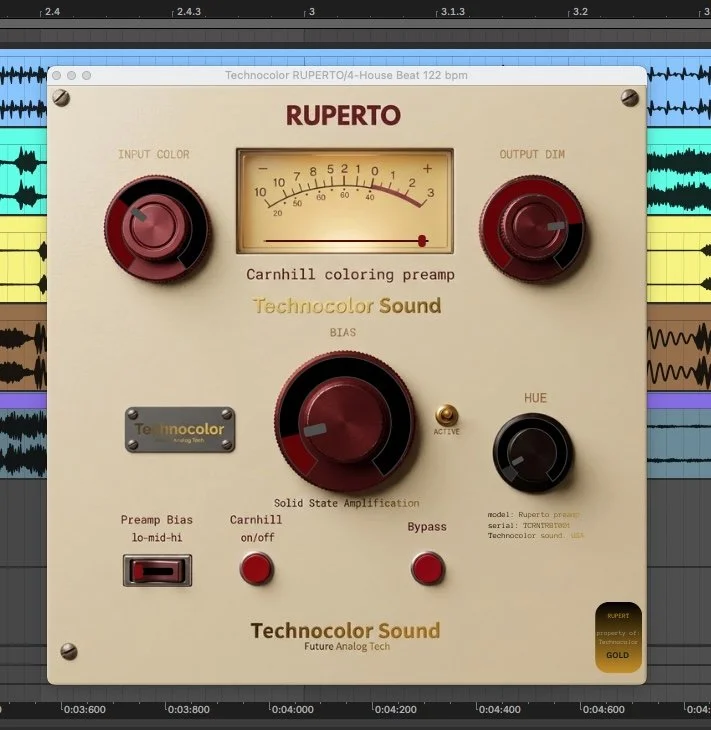Click the large BIAS knob
This screenshot has width=711, height=730.
point(345,421)
